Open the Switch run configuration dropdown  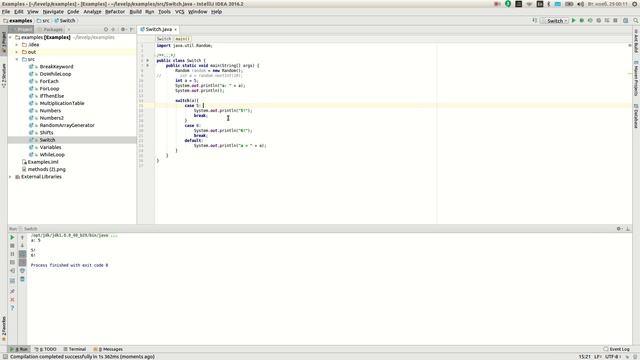555,21
